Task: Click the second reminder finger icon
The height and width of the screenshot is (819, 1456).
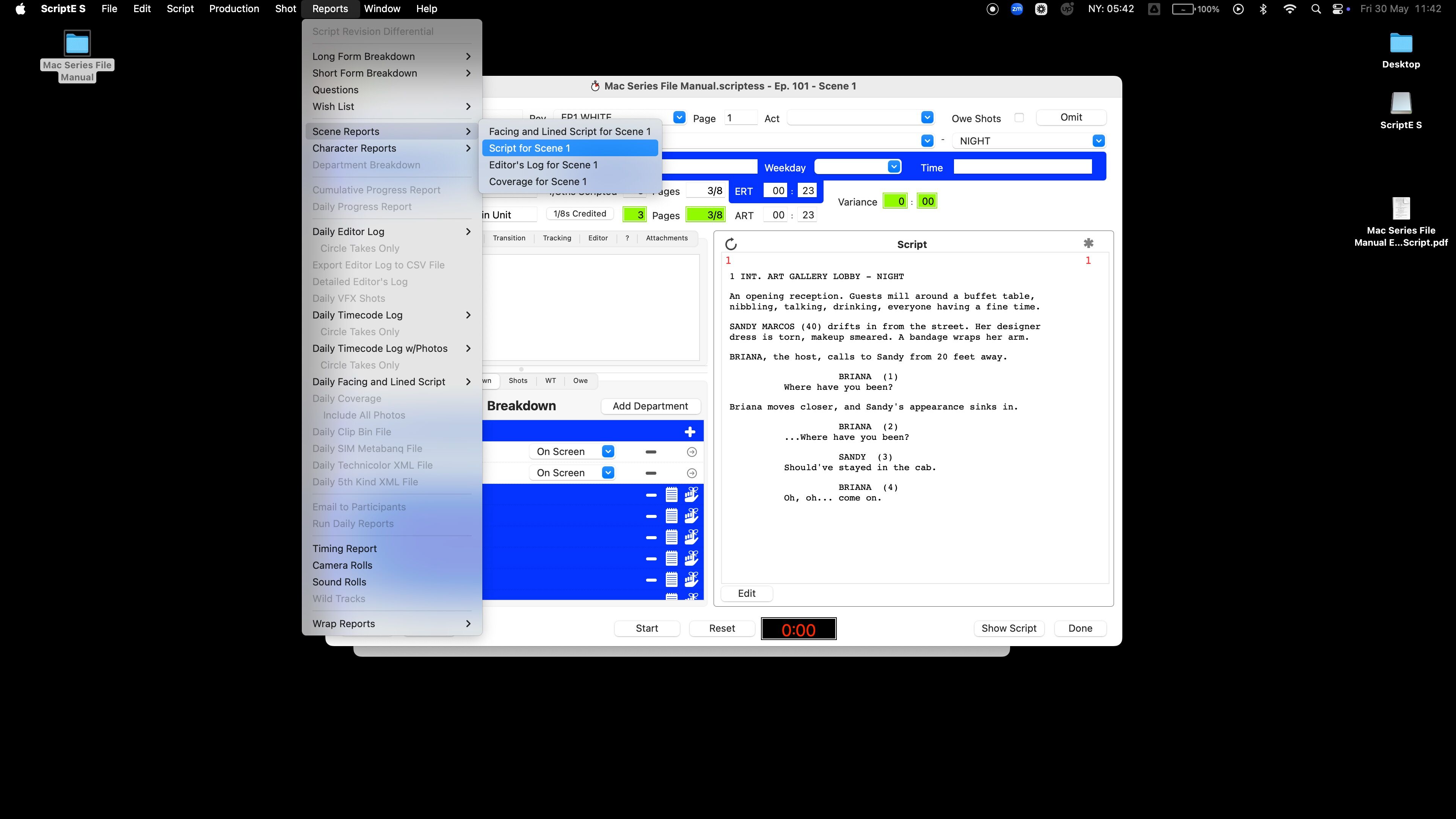Action: pos(691,516)
